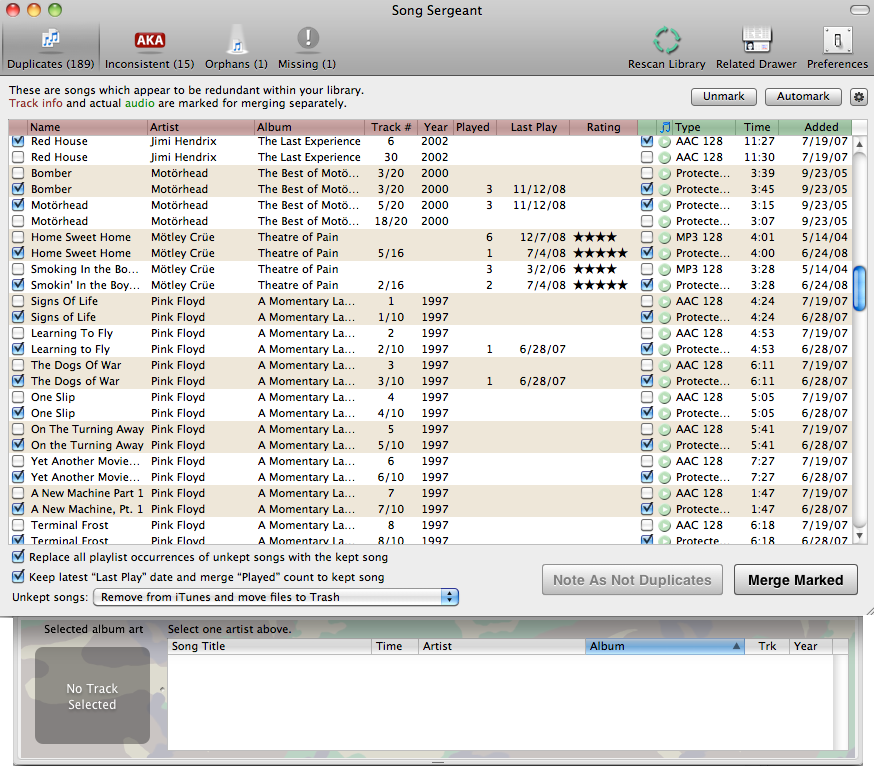
Task: Click the Merge Marked button
Action: click(x=795, y=580)
